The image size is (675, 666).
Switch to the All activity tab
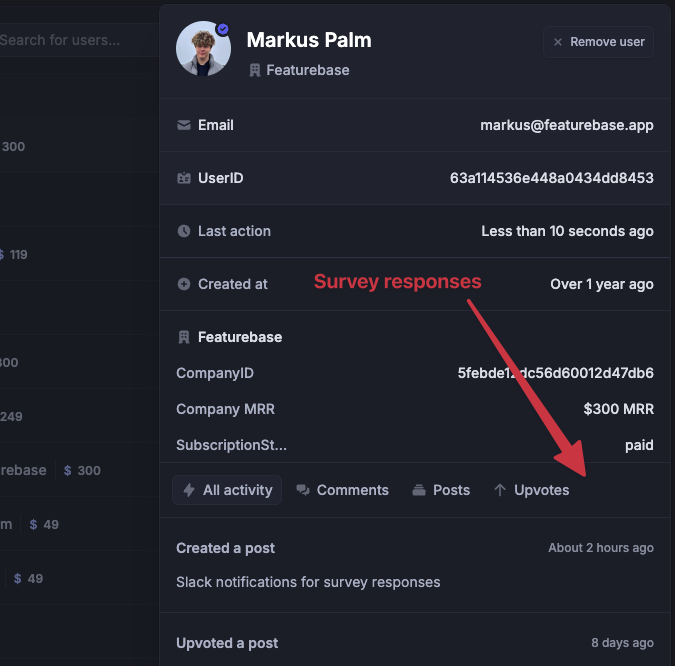coord(227,490)
